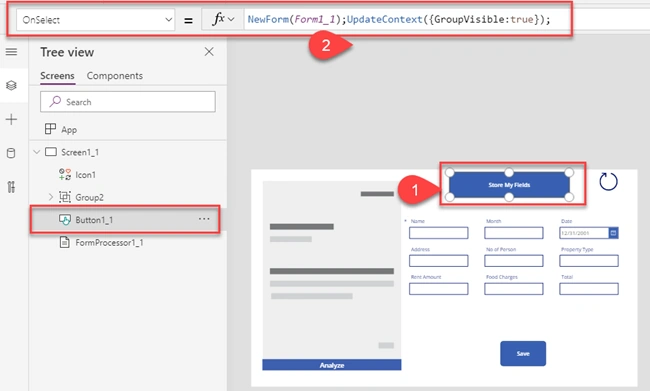Open Button1_1 more options ellipsis
This screenshot has width=650, height=391.
pyautogui.click(x=204, y=219)
